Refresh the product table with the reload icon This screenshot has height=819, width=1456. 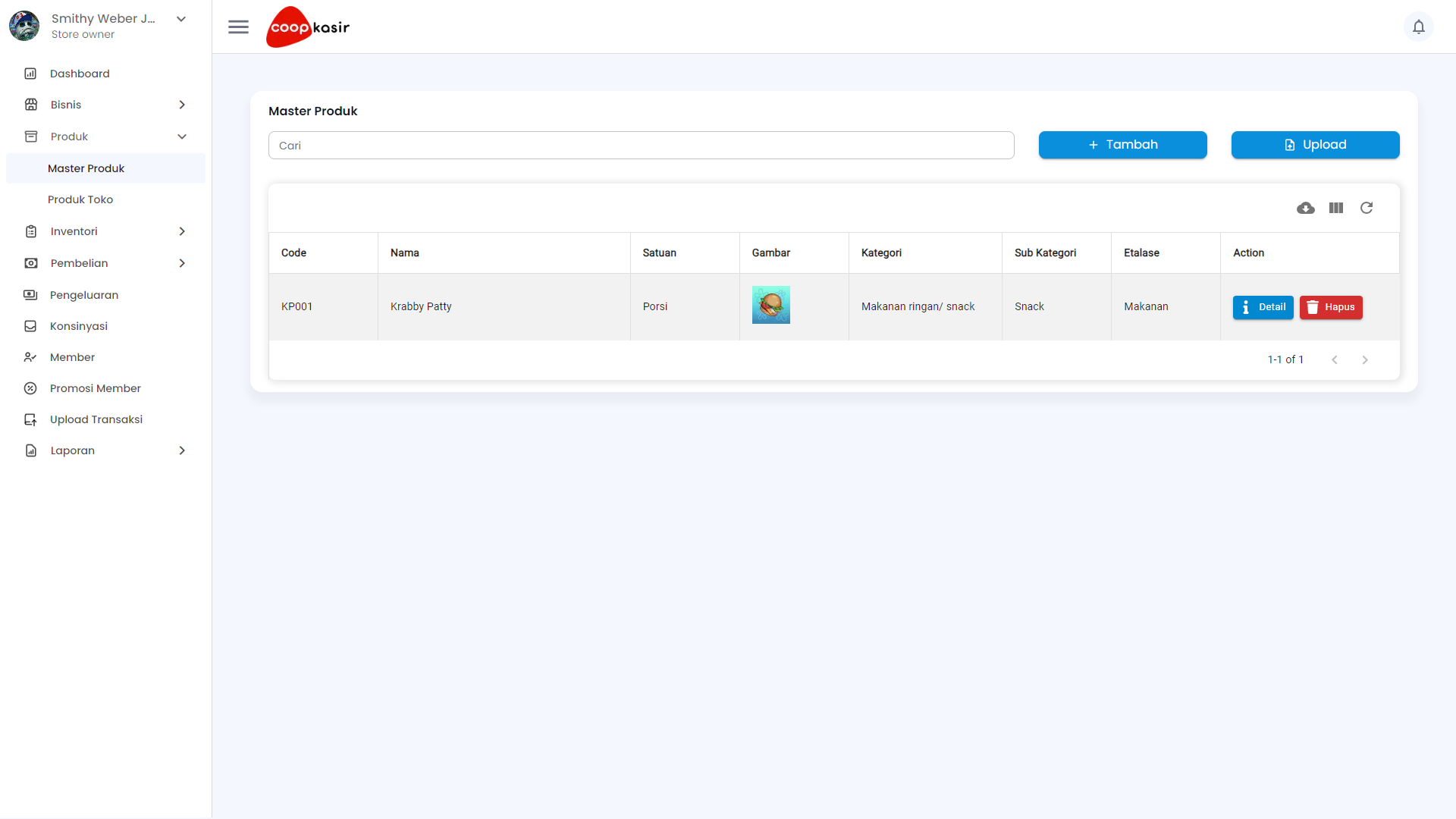[1367, 208]
